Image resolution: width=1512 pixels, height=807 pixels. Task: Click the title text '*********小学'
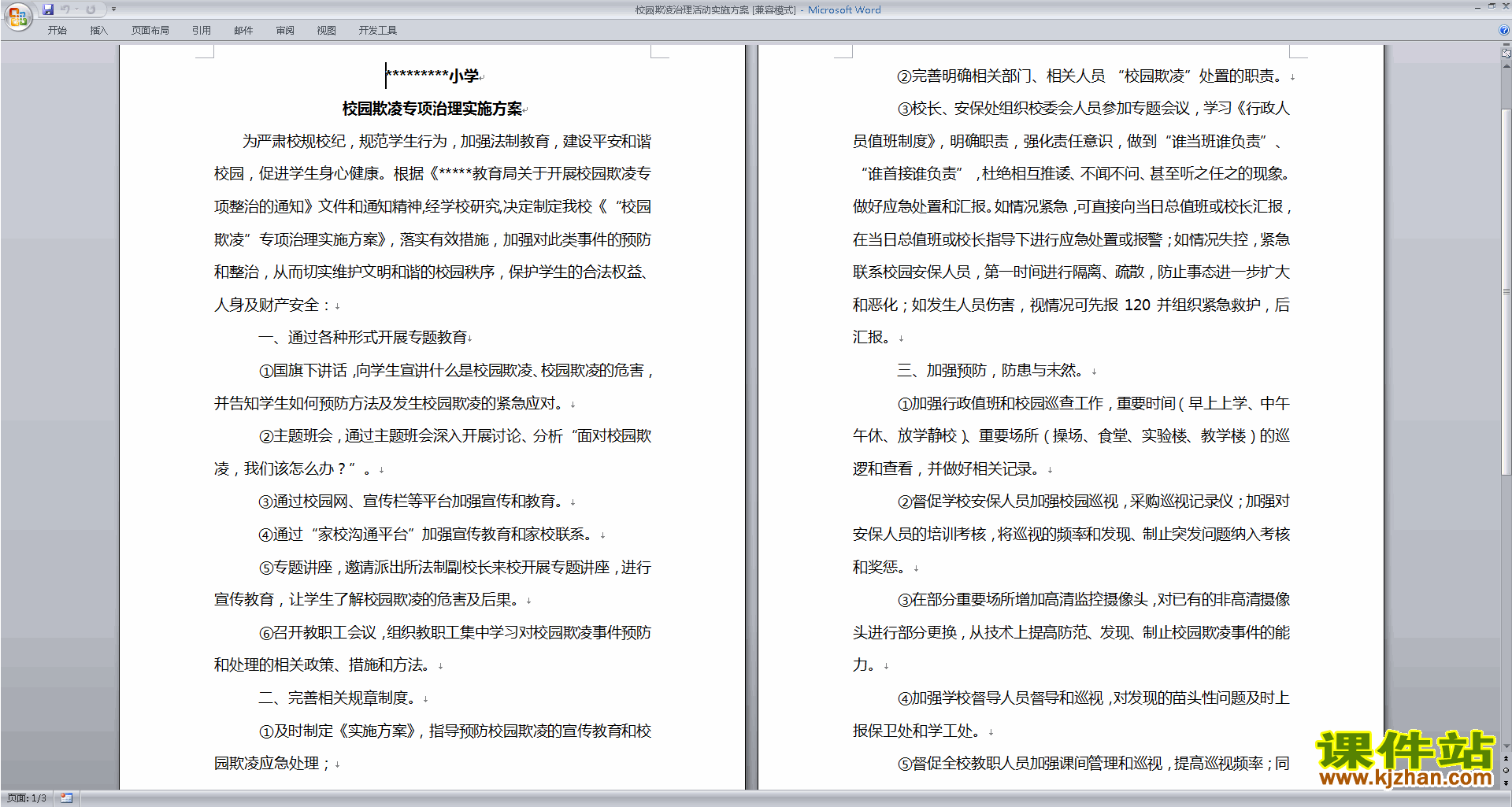click(432, 76)
